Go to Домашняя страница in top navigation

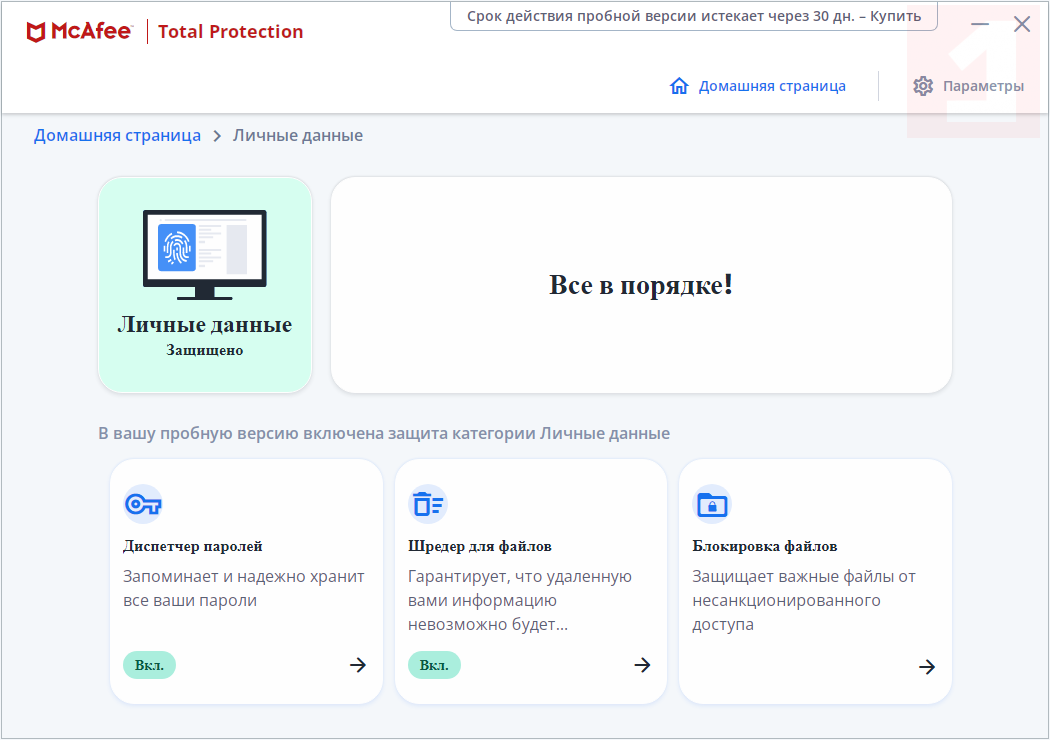(772, 86)
